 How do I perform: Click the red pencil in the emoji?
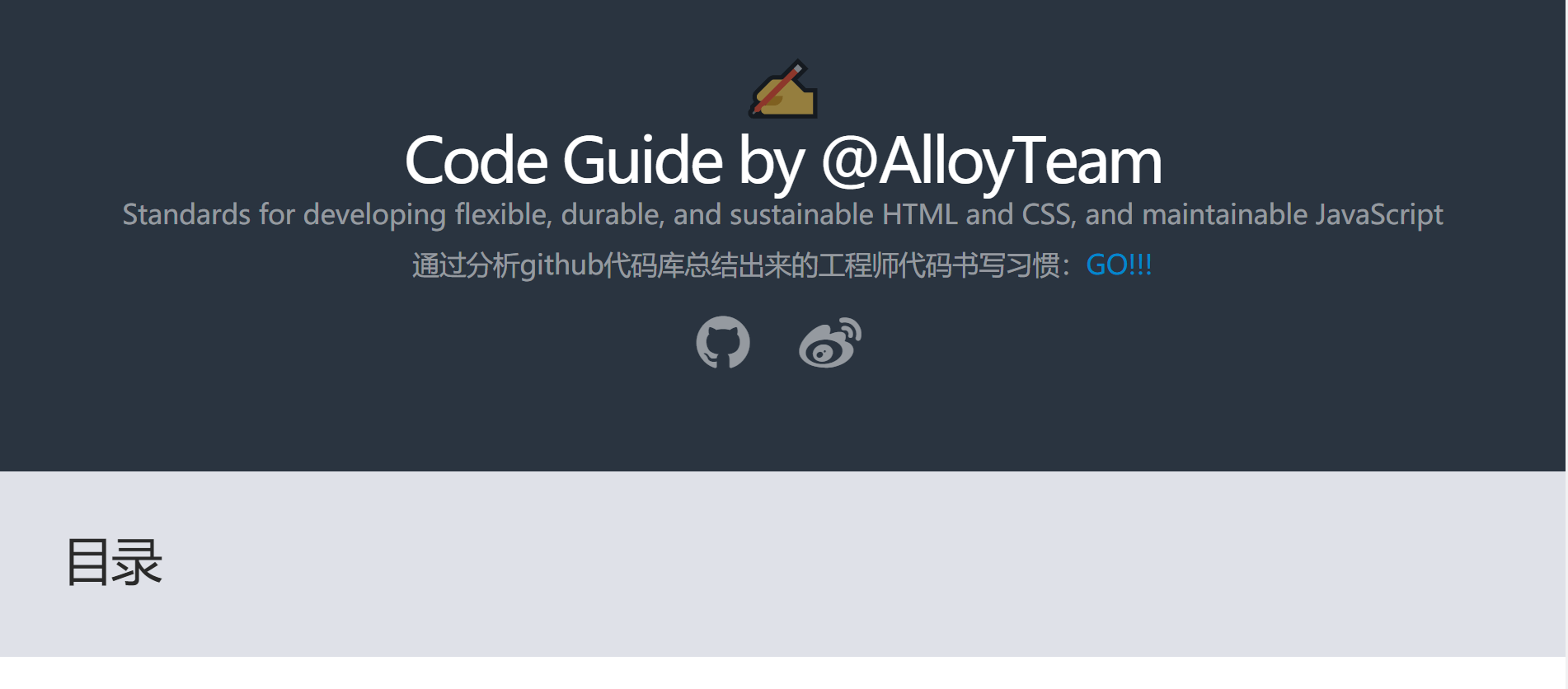click(x=778, y=86)
